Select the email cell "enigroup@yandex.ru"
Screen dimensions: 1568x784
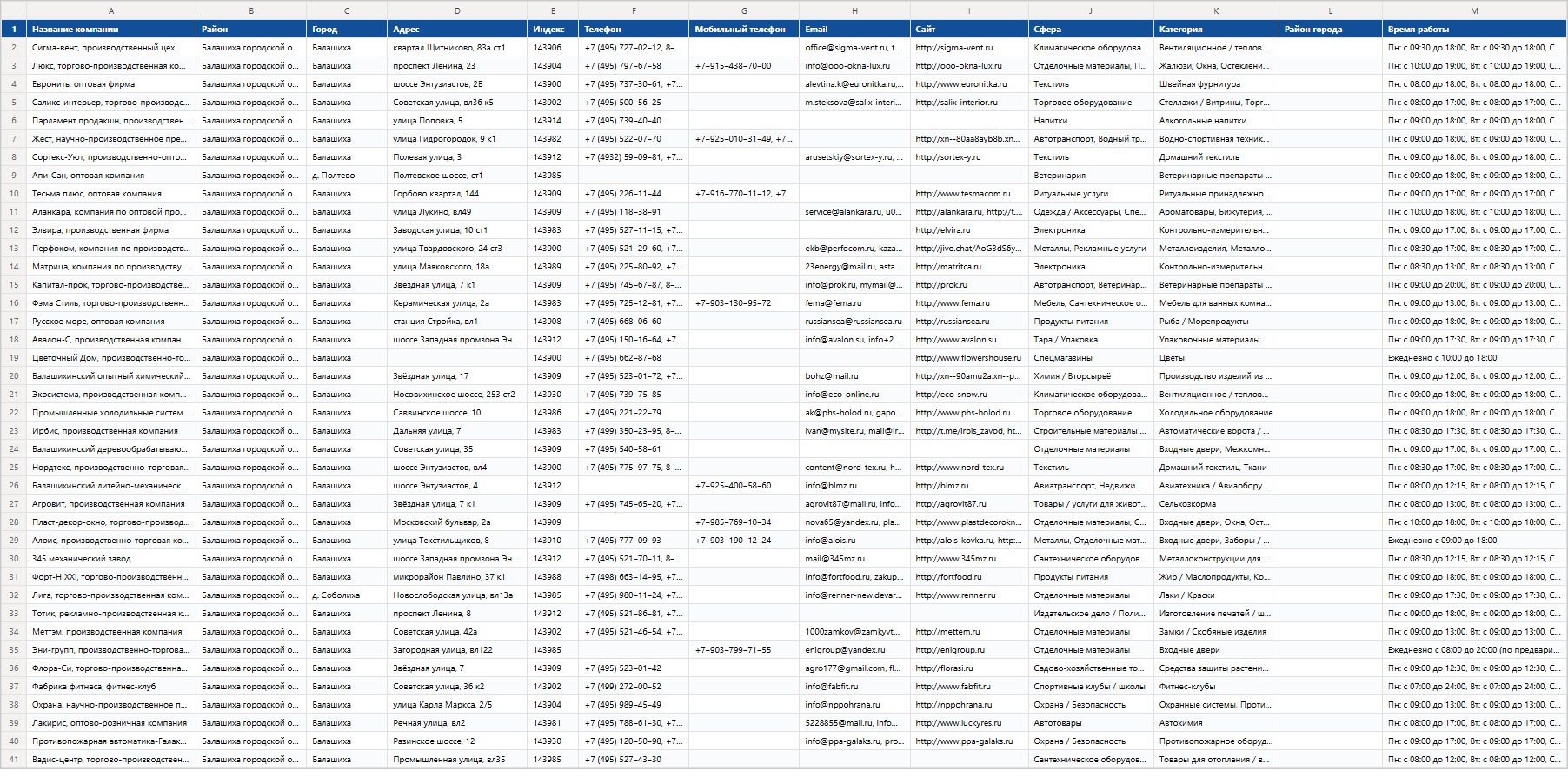pyautogui.click(x=855, y=650)
